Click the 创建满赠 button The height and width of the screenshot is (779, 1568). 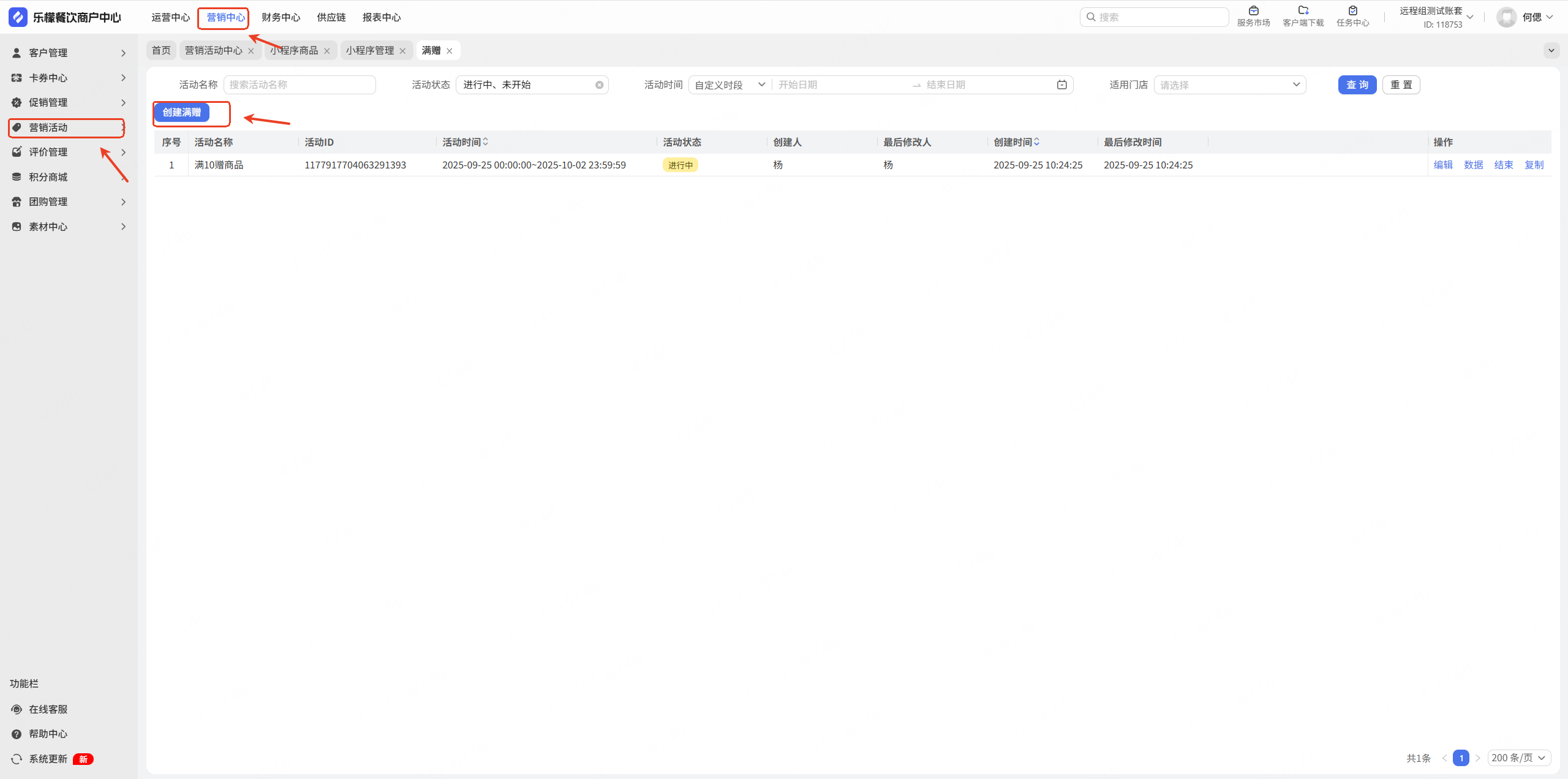[182, 112]
